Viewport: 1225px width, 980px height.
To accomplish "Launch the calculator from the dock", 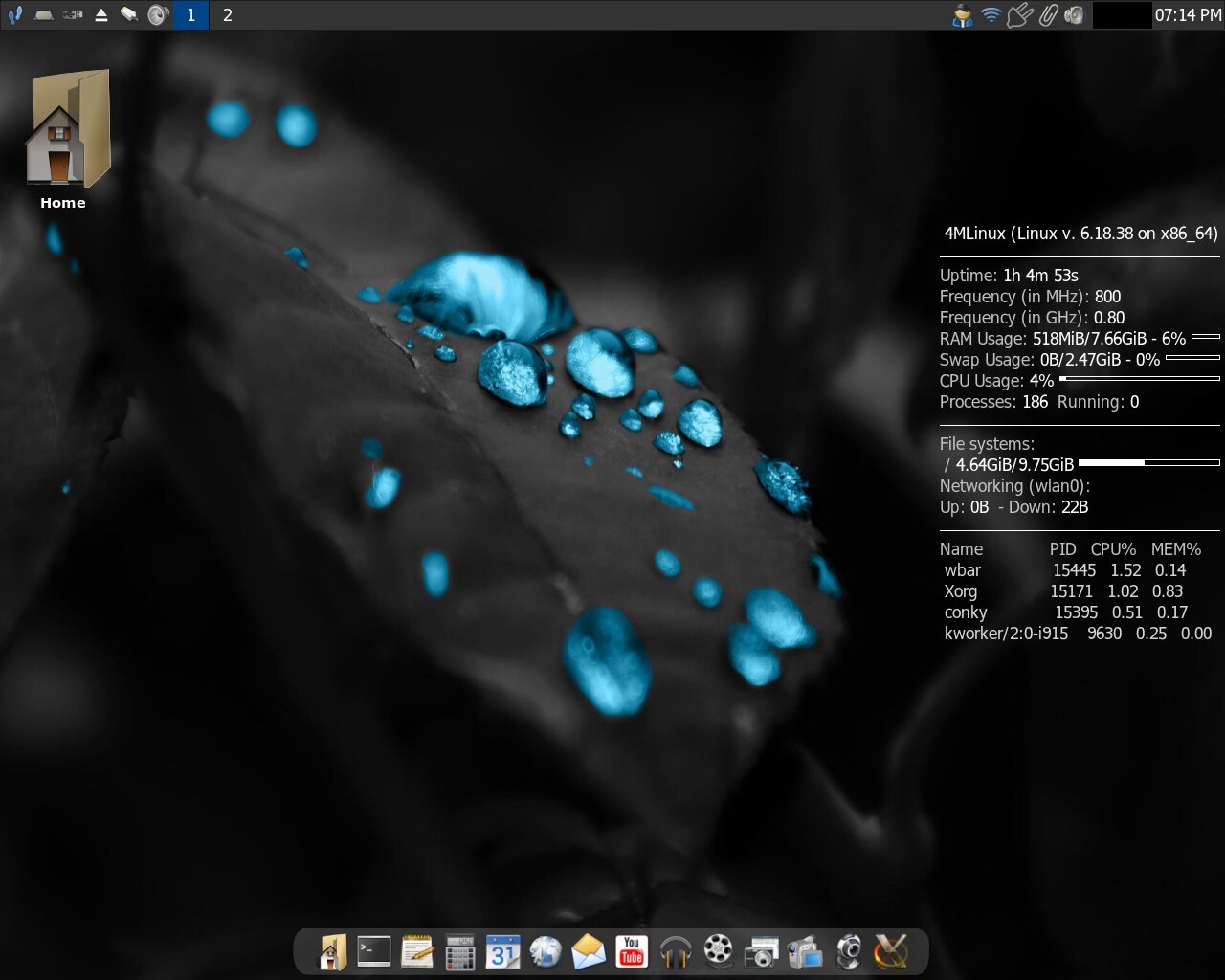I will coord(460,952).
